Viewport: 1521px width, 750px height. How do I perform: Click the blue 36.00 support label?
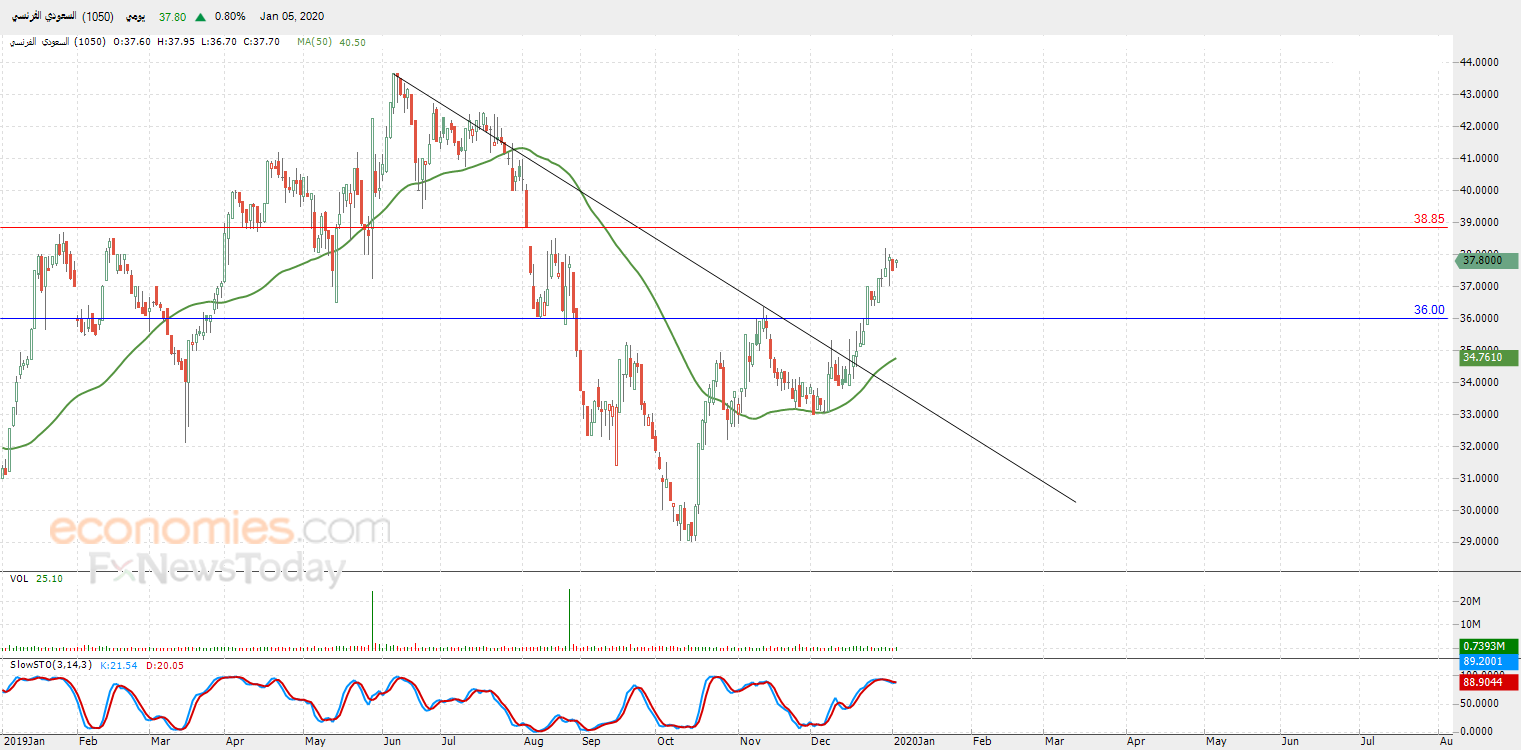1429,310
